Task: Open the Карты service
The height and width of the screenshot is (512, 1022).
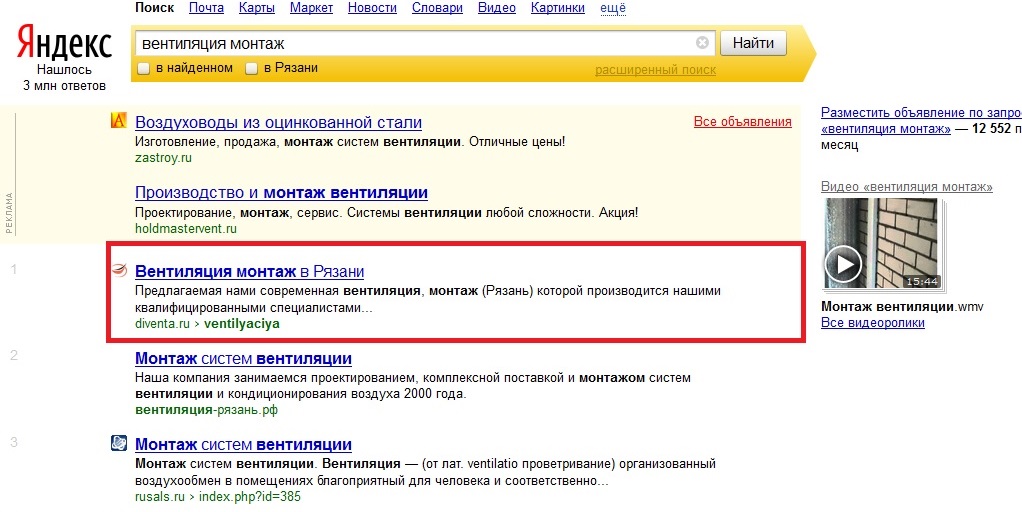Action: tap(257, 8)
